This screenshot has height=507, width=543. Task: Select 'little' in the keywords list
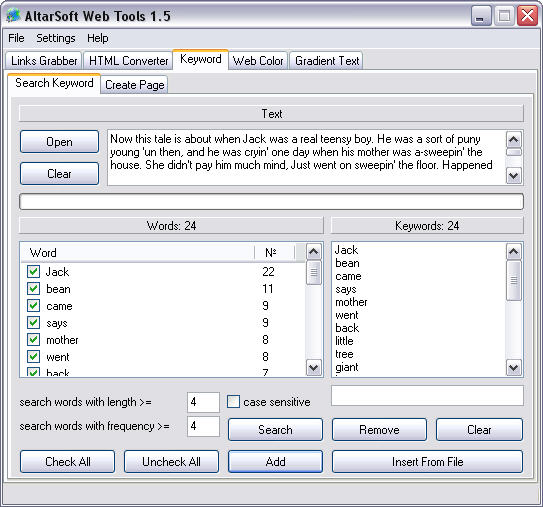pyautogui.click(x=344, y=341)
